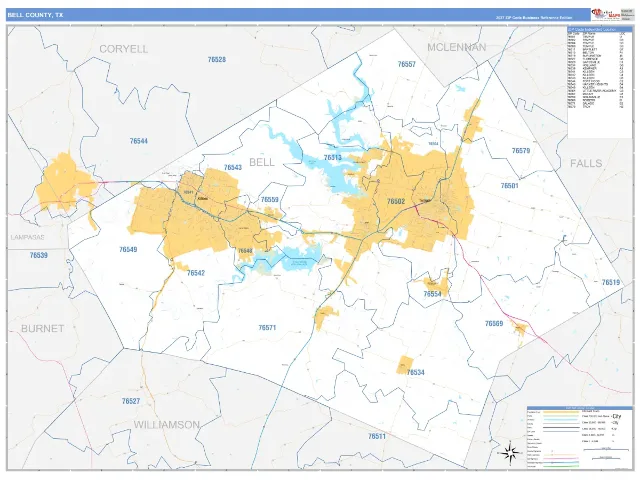The image size is (640, 480).
Task: Select ZIP code label 76539
Action: point(39,256)
